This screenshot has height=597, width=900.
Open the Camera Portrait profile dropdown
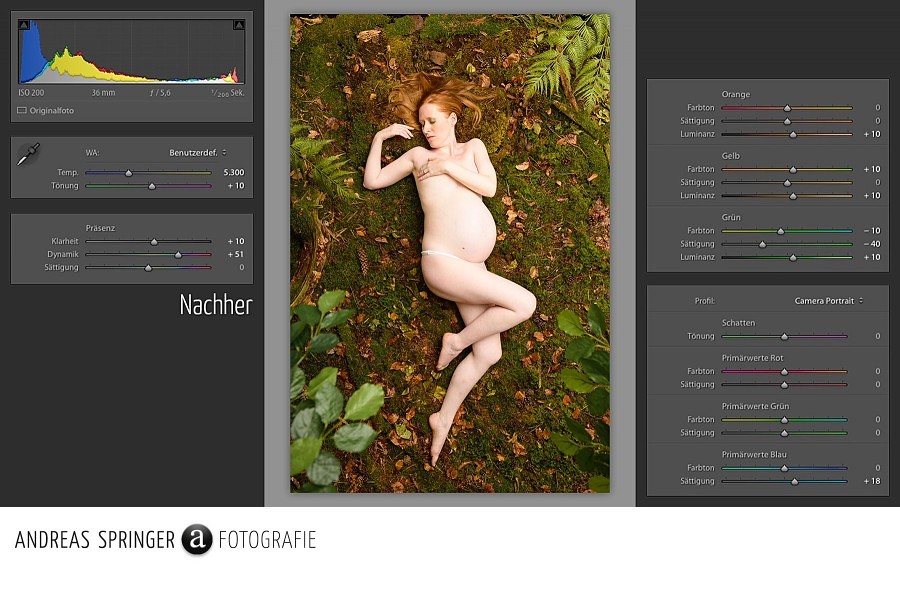click(829, 301)
